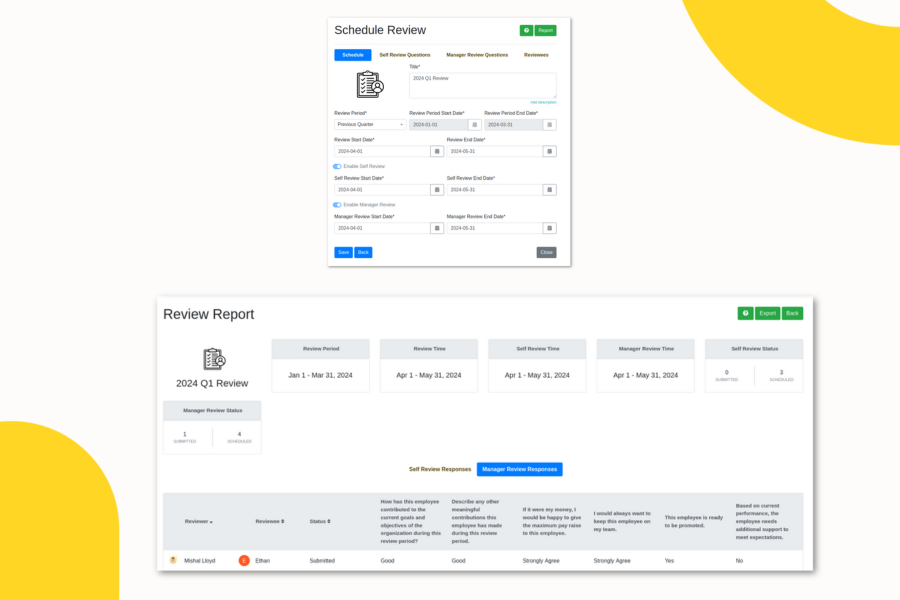Open the Reviewees tab

click(536, 55)
